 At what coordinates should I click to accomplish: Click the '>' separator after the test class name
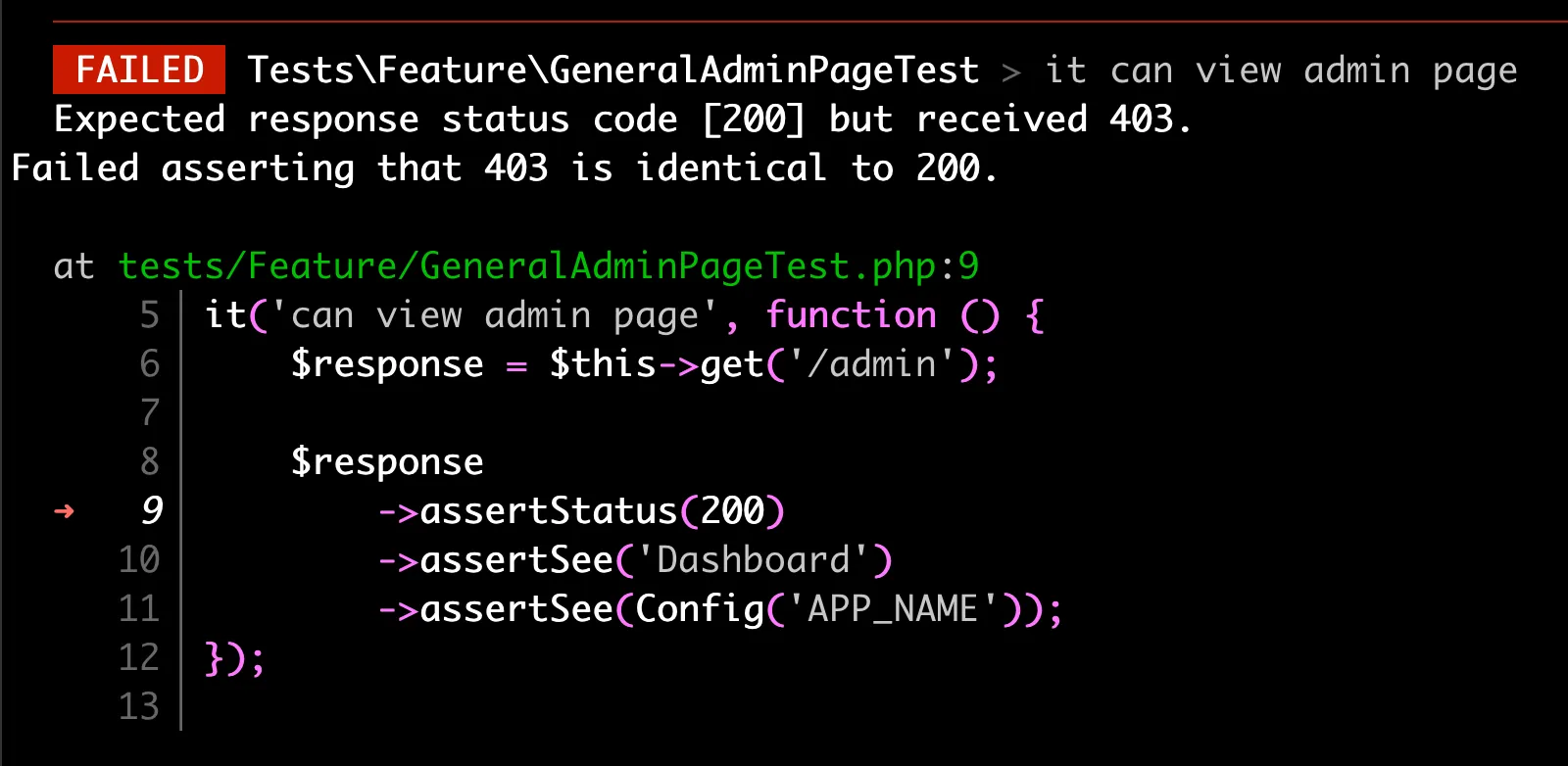pyautogui.click(x=1011, y=72)
